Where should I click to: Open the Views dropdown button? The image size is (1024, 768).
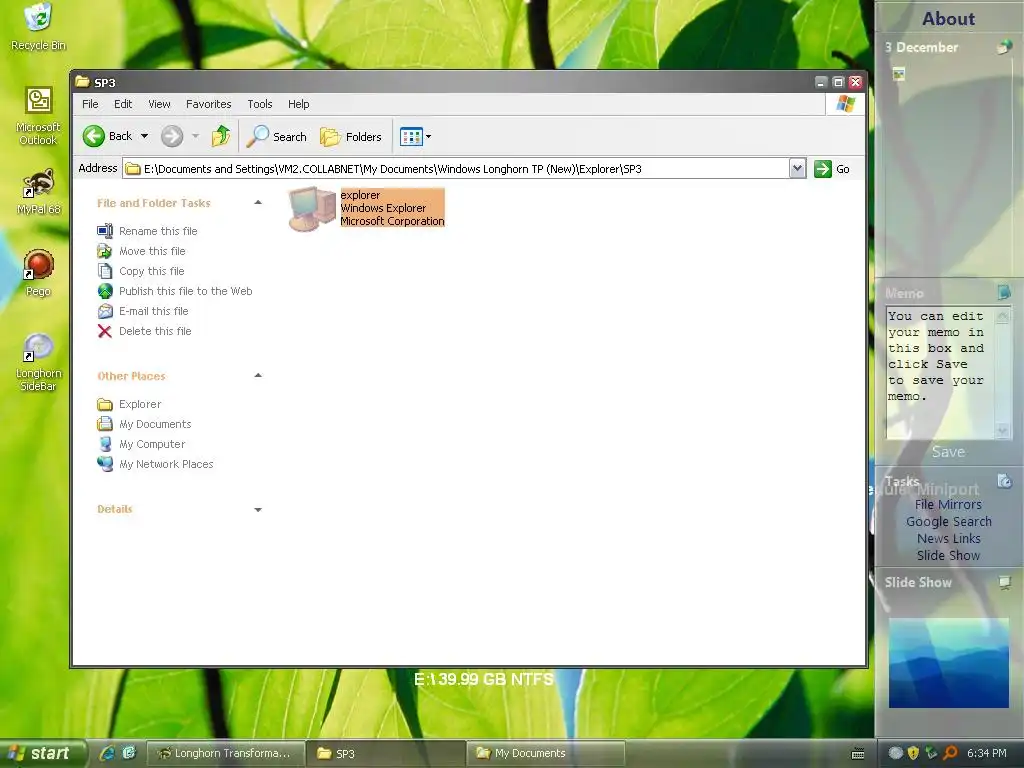(x=415, y=136)
